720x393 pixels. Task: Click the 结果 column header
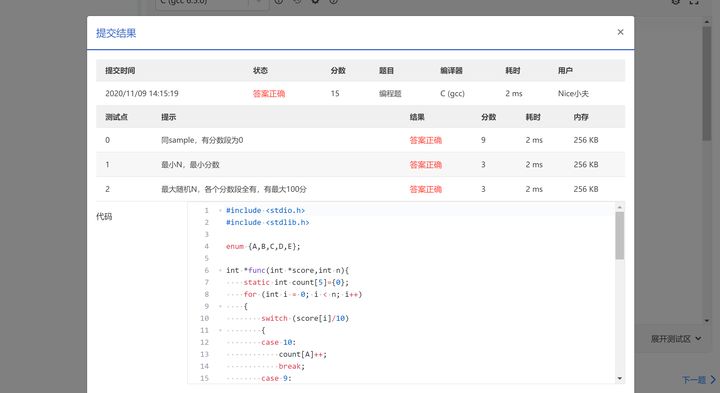tap(417, 117)
